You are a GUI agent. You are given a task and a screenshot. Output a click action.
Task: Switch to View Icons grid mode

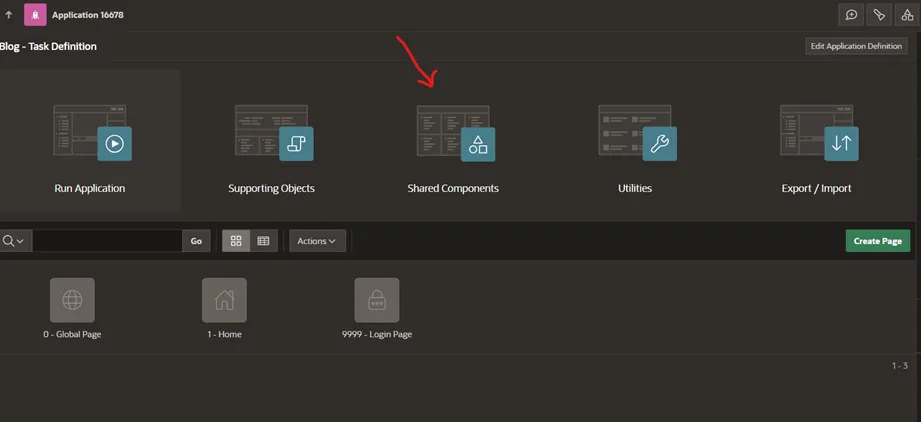[x=236, y=241]
